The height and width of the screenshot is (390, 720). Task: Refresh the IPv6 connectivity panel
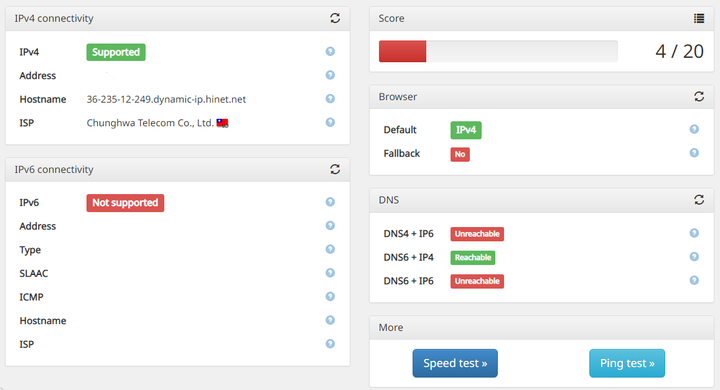[x=335, y=169]
